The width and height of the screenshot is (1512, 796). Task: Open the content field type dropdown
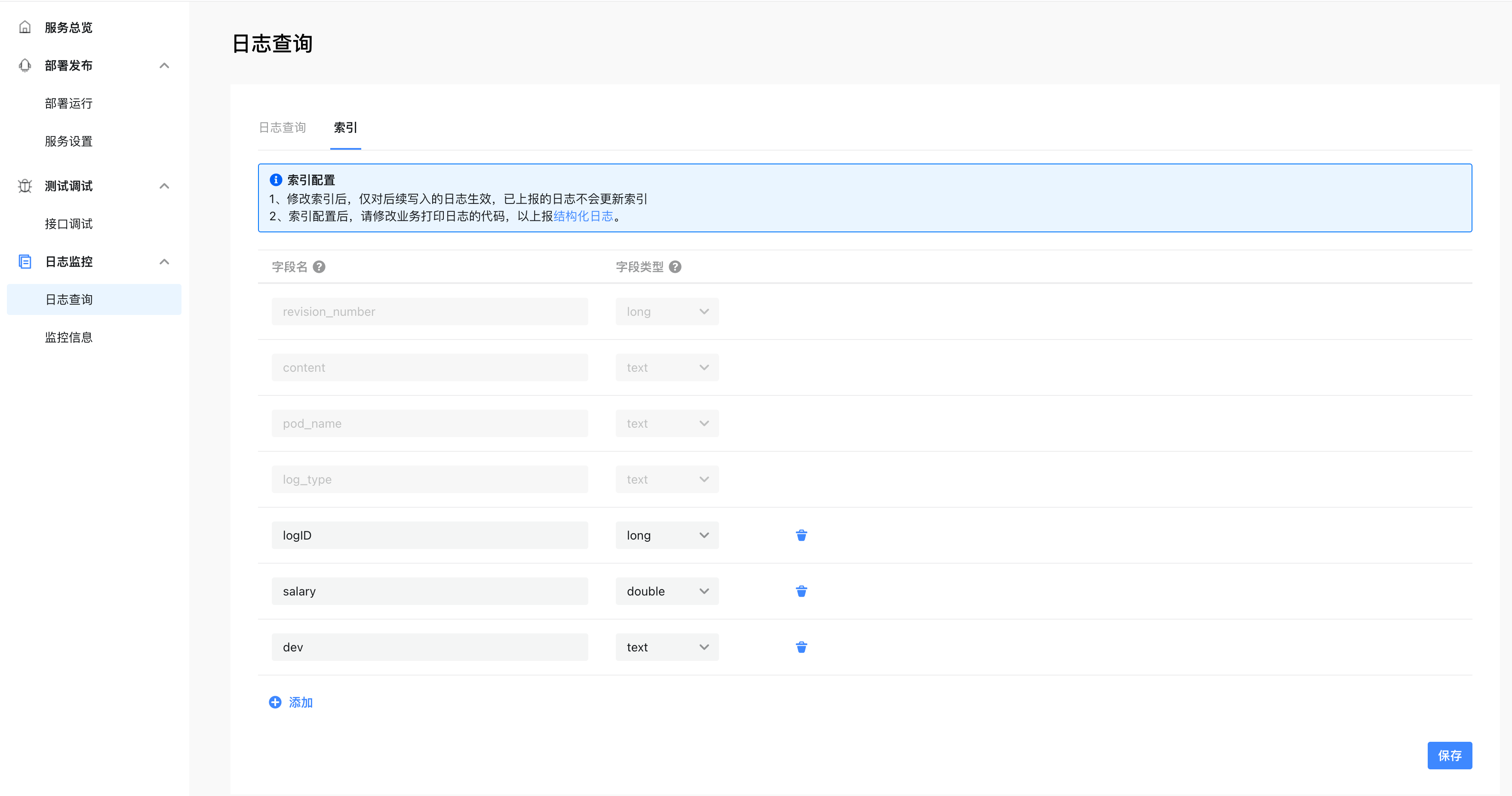[667, 367]
